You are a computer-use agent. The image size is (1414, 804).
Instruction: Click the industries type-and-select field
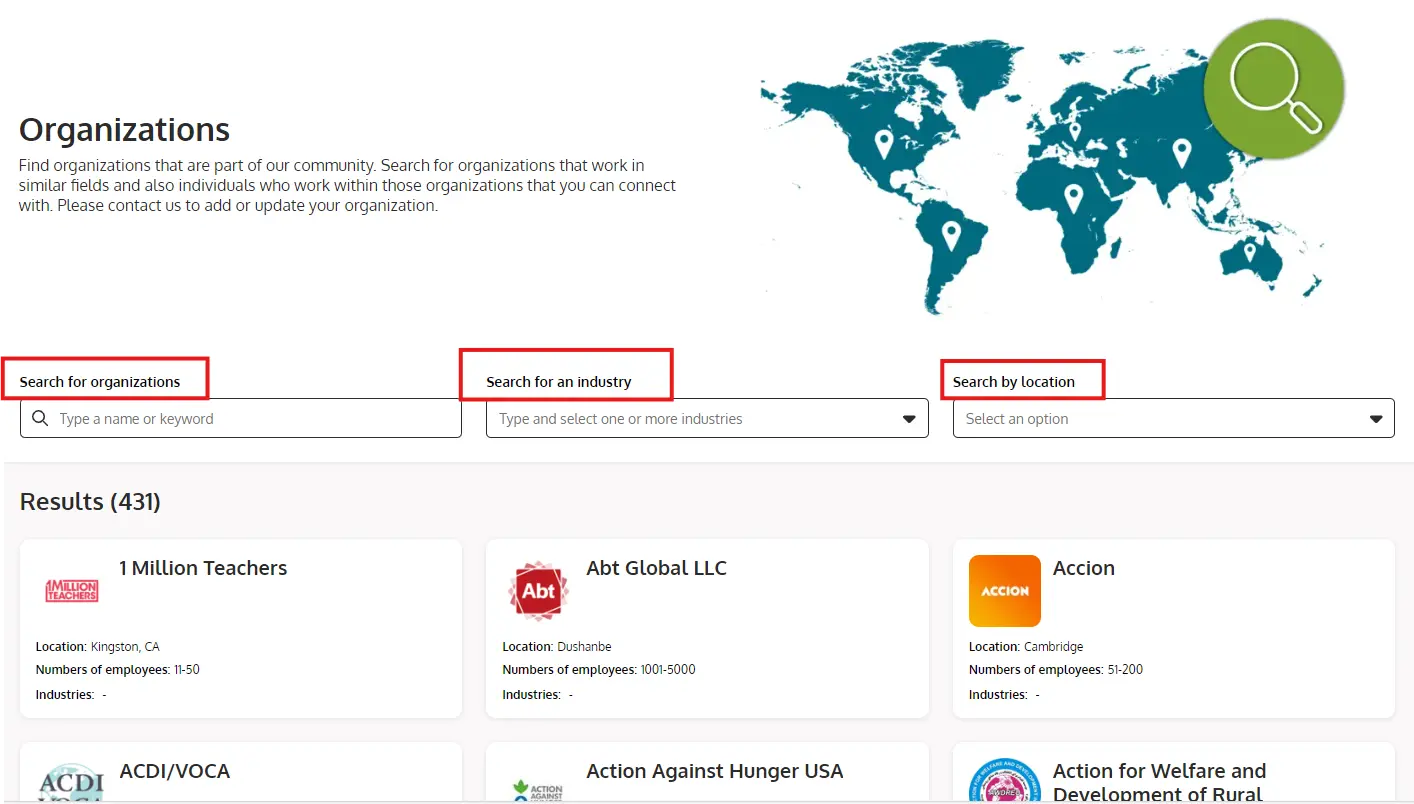pos(690,419)
